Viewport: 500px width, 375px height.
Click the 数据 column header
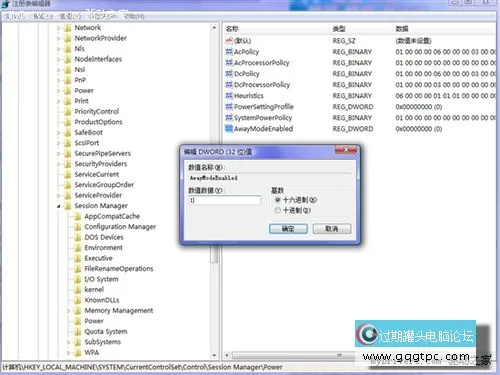(x=402, y=29)
